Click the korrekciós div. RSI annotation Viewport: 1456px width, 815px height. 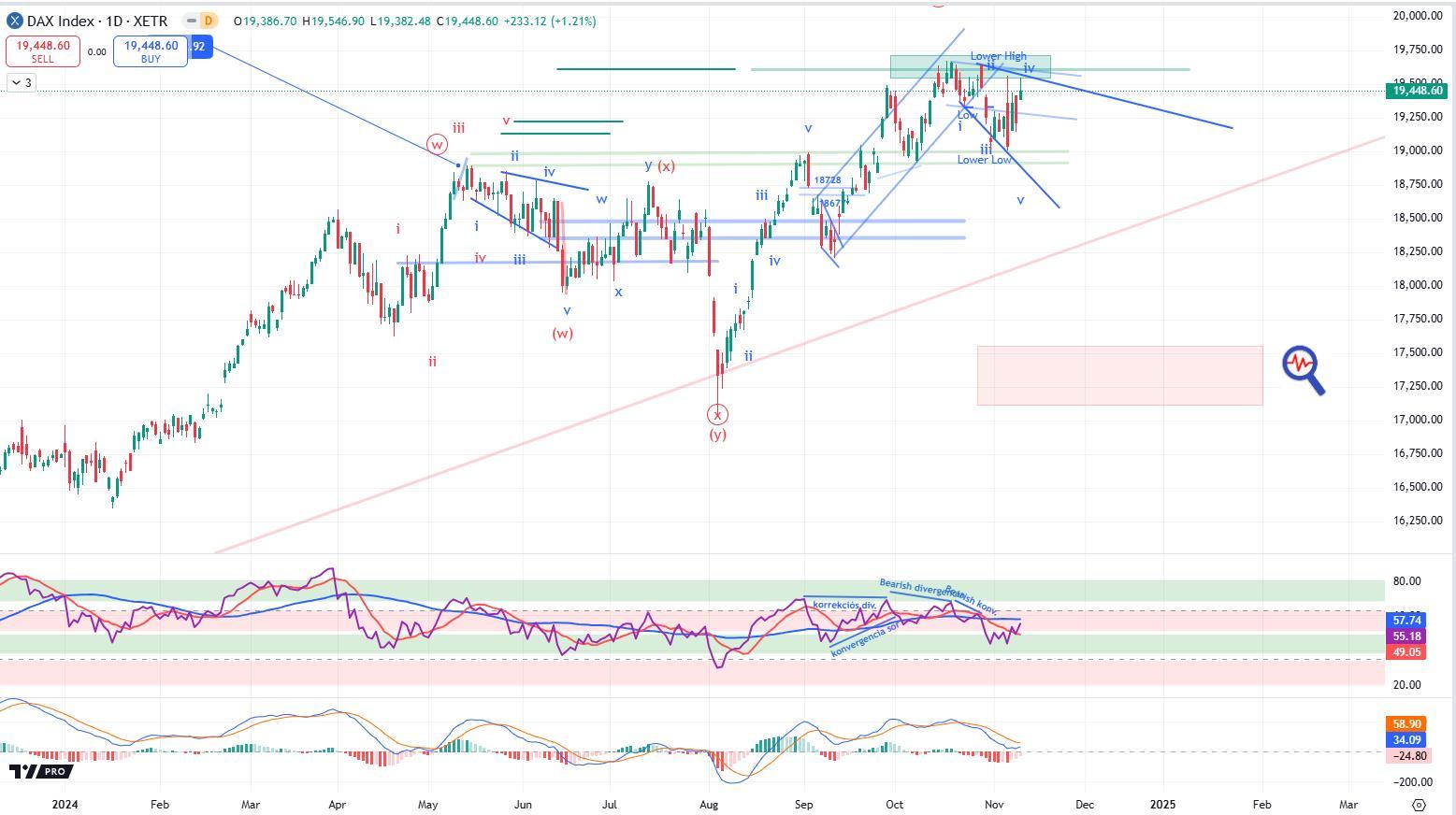coord(843,605)
